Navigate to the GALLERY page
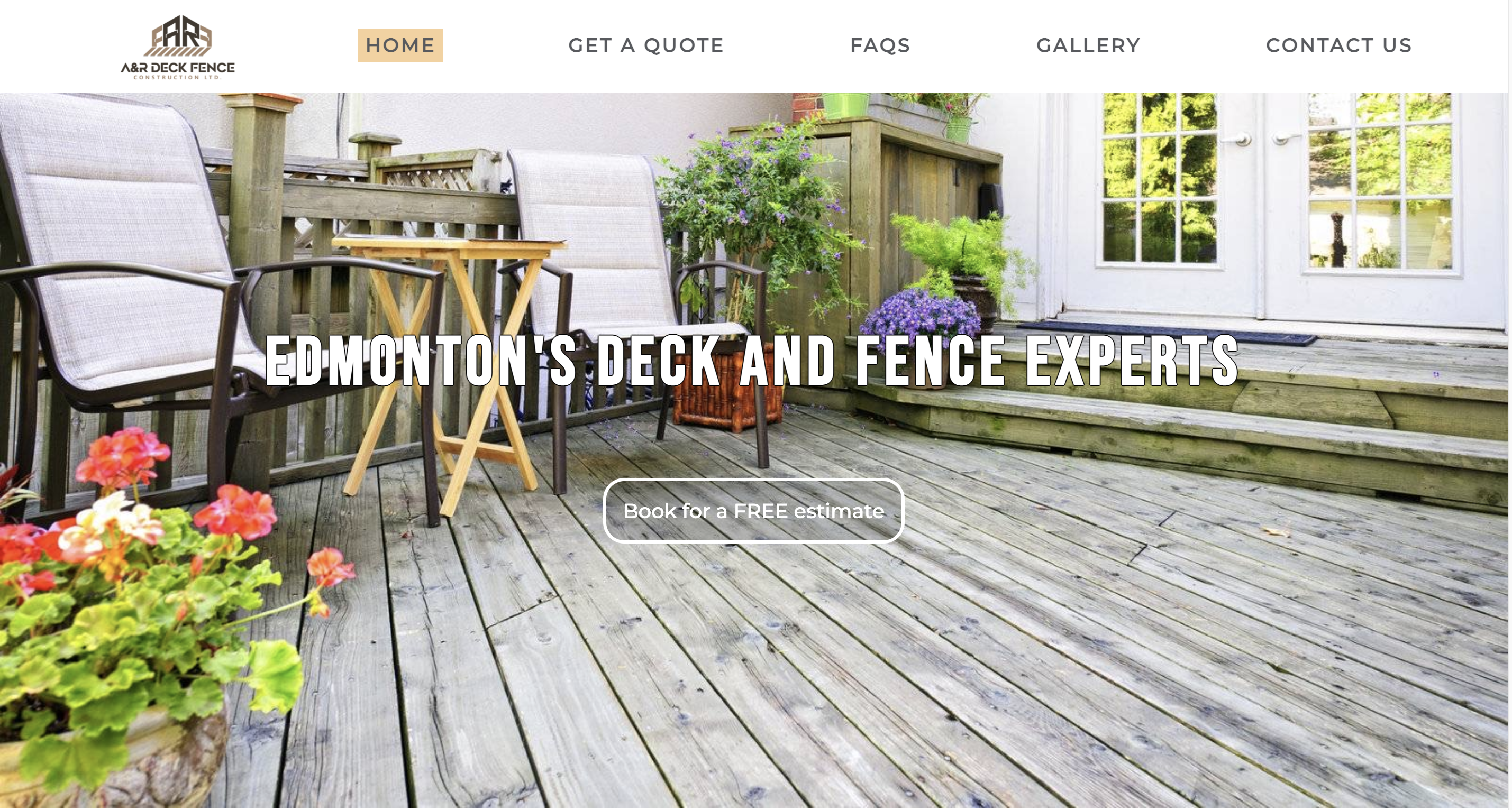Viewport: 1512px width, 810px height. pos(1088,45)
